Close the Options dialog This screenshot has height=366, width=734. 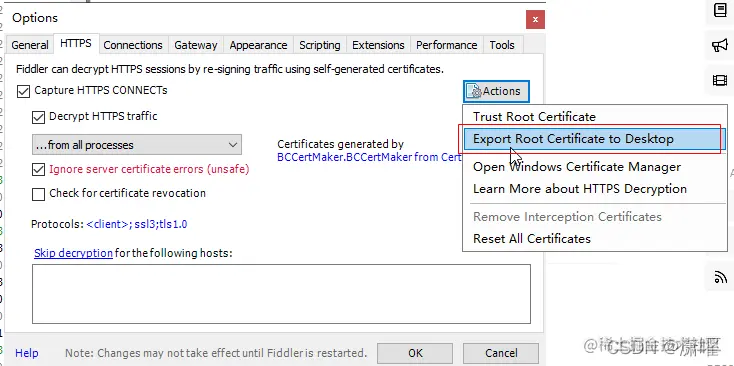tap(535, 20)
